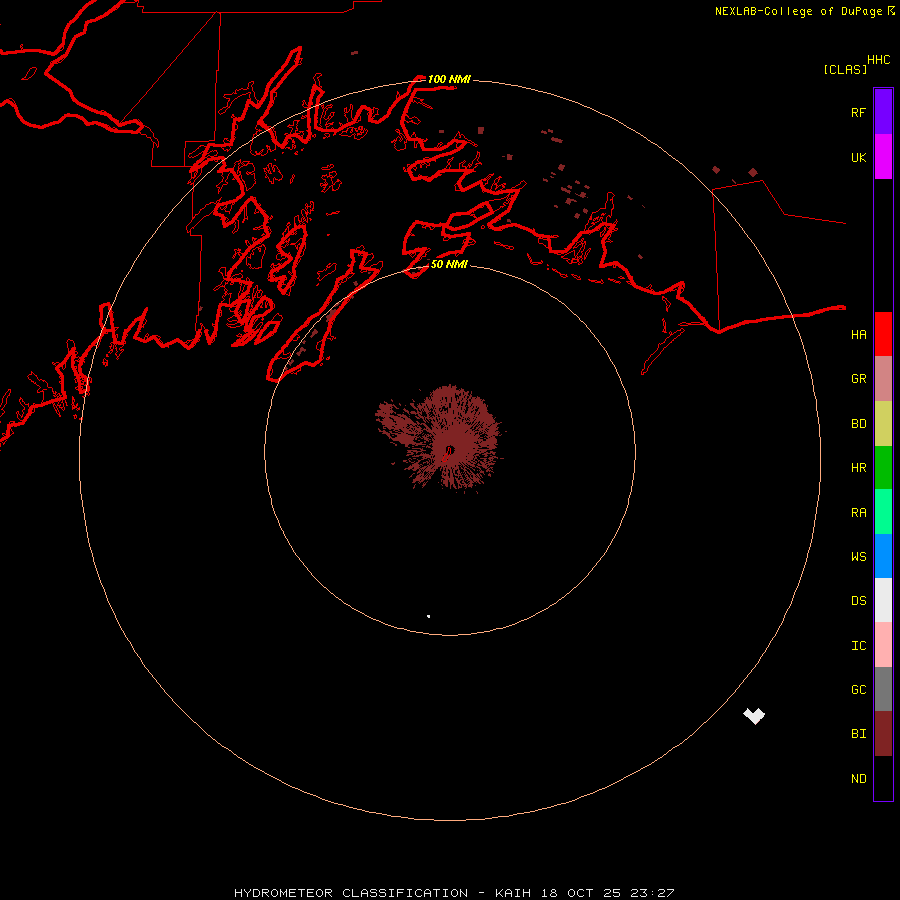The width and height of the screenshot is (900, 900).
Task: Click the '50 NMI' range ring label
Action: pos(449,264)
